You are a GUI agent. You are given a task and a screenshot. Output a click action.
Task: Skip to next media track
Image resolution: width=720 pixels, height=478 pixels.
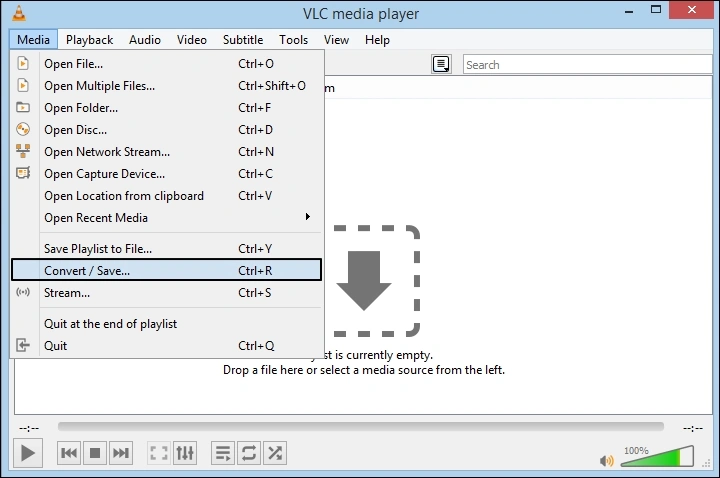[x=121, y=453]
